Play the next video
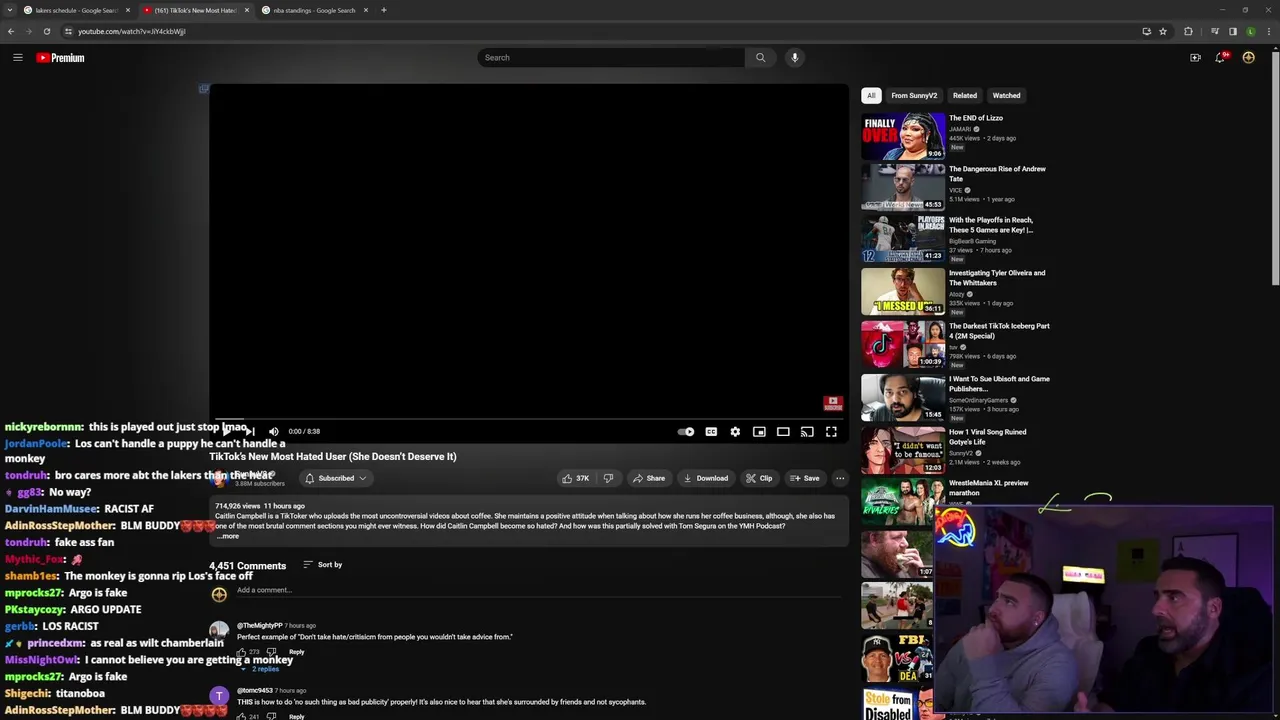 [250, 432]
